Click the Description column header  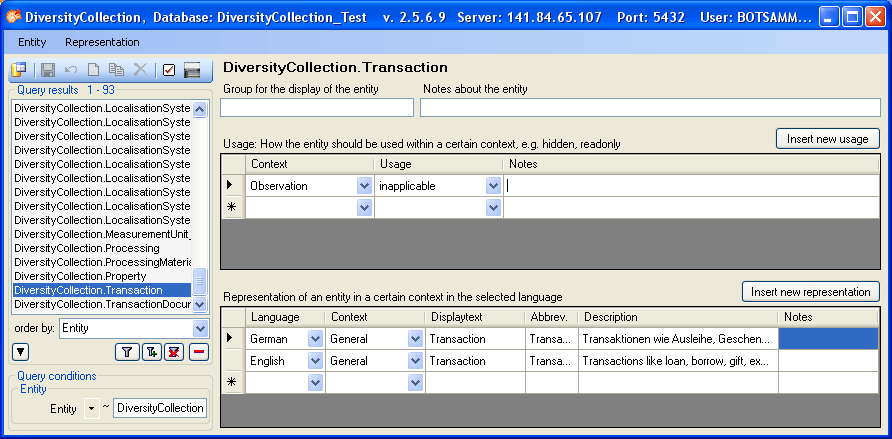pyautogui.click(x=678, y=317)
